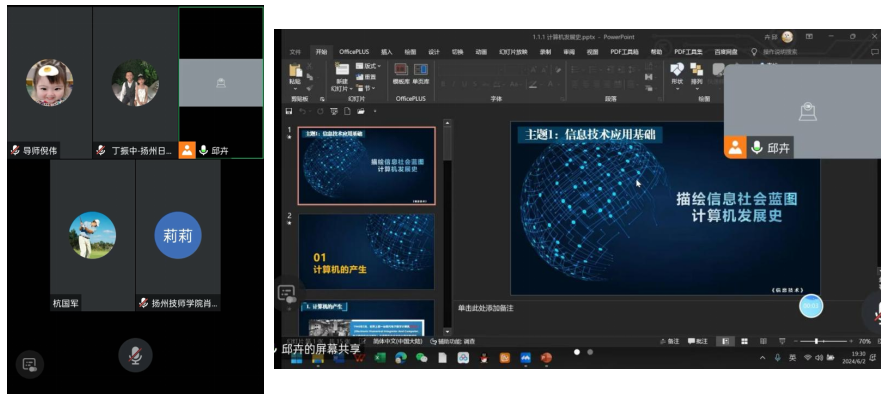This screenshot has height=402, width=883.
Task: Adjust the zoom slider handle in status bar
Action: click(816, 341)
